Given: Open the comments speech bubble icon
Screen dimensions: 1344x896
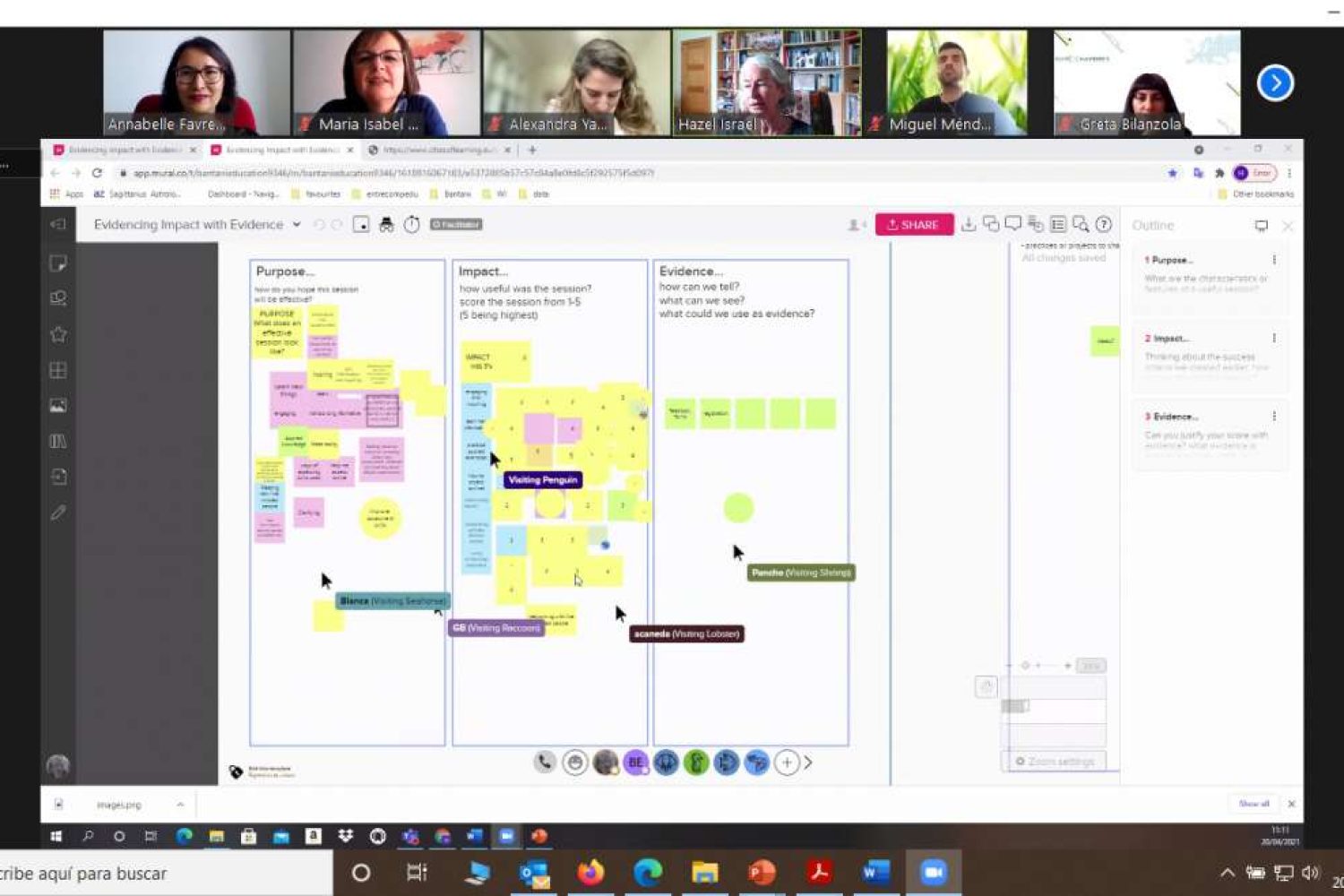Looking at the screenshot, I should tap(1013, 224).
